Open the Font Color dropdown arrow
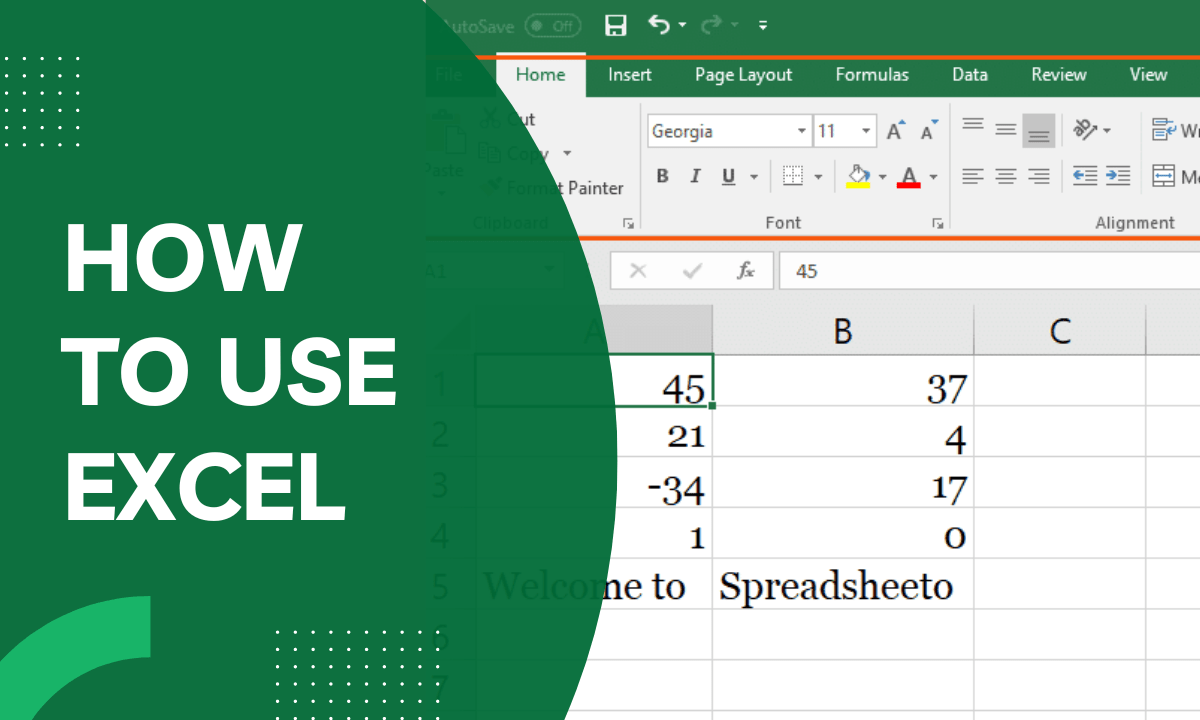Screen dimensions: 1200x720 [933, 178]
